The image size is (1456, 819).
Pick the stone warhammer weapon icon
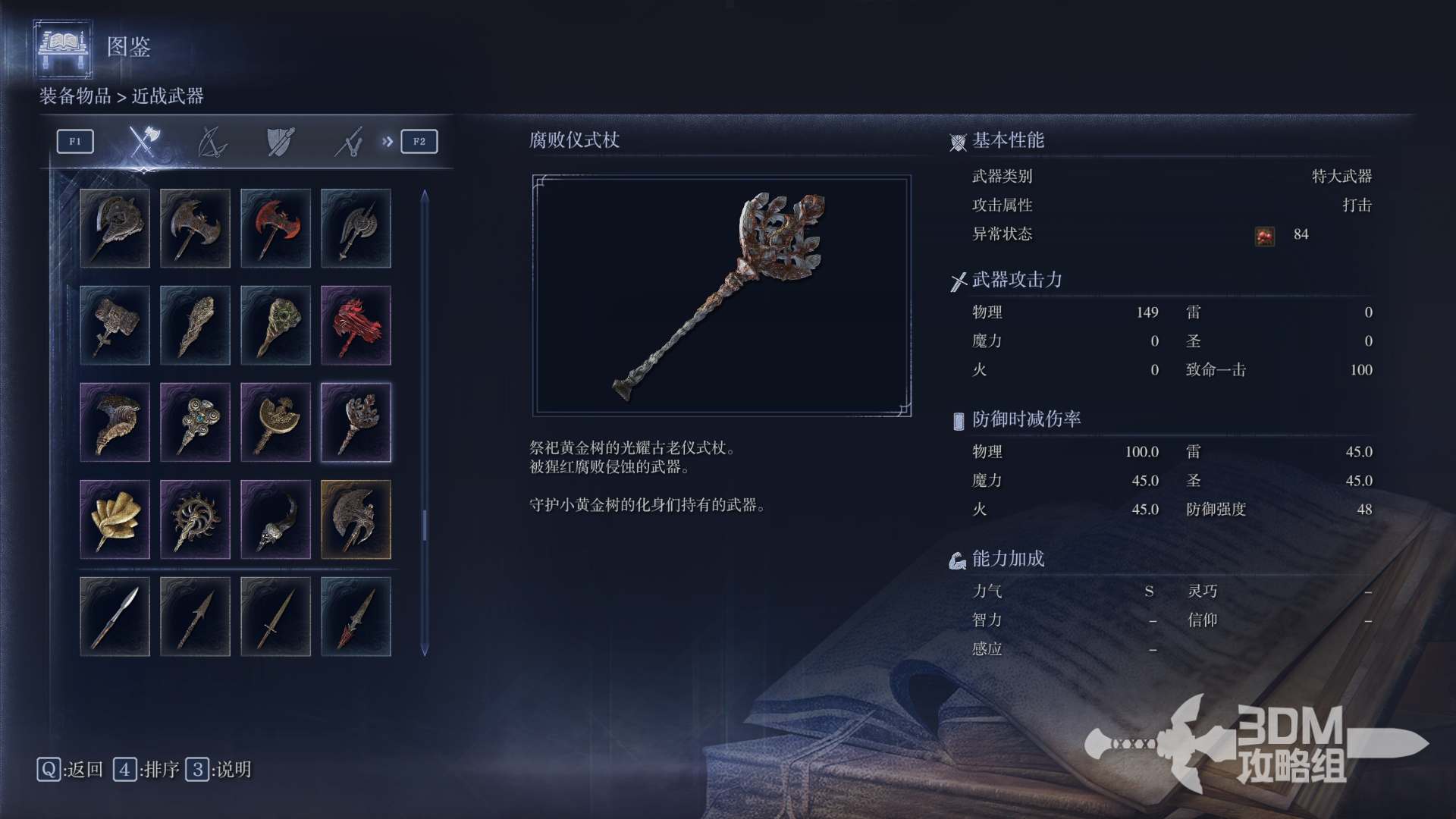tap(115, 325)
